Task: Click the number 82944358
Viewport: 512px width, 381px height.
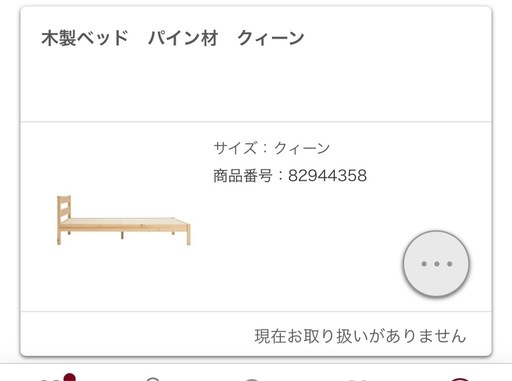Action: click(327, 176)
